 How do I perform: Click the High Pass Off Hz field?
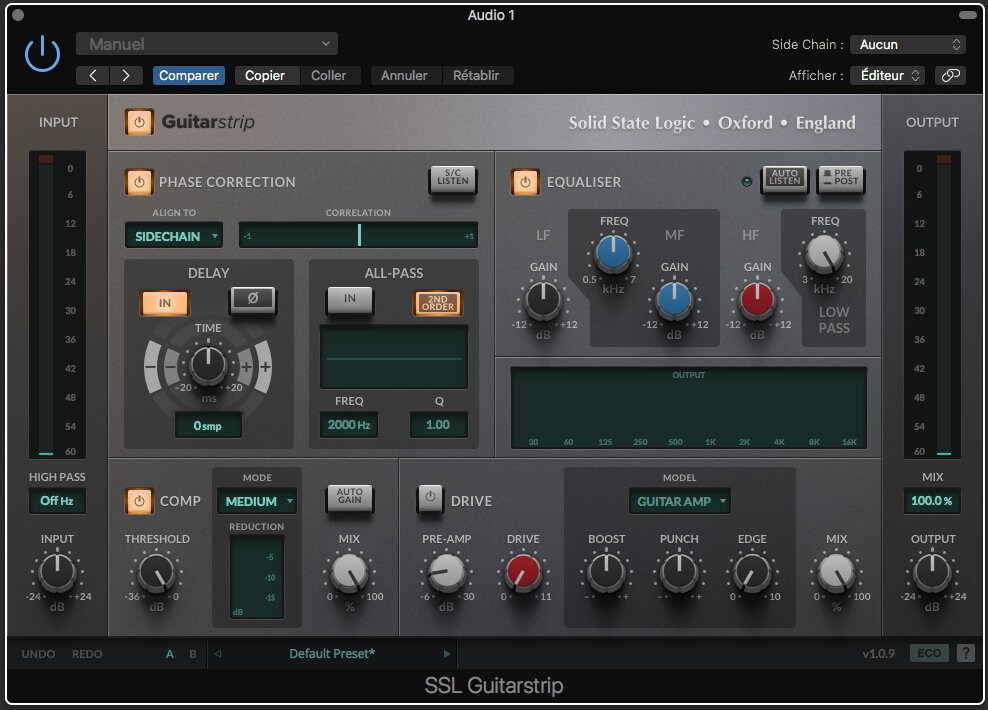[x=57, y=501]
